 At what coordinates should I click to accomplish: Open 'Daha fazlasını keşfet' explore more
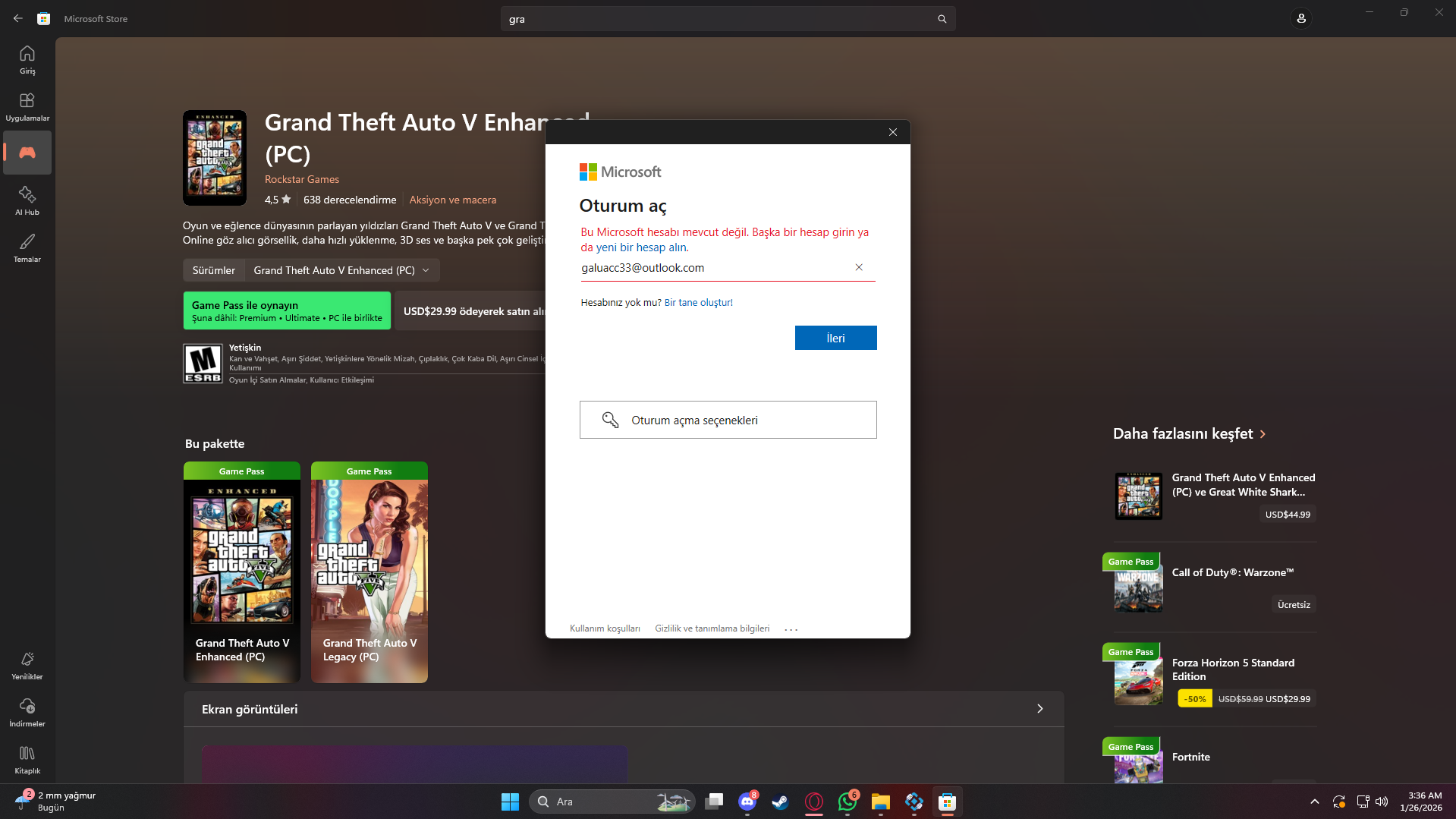1190,433
